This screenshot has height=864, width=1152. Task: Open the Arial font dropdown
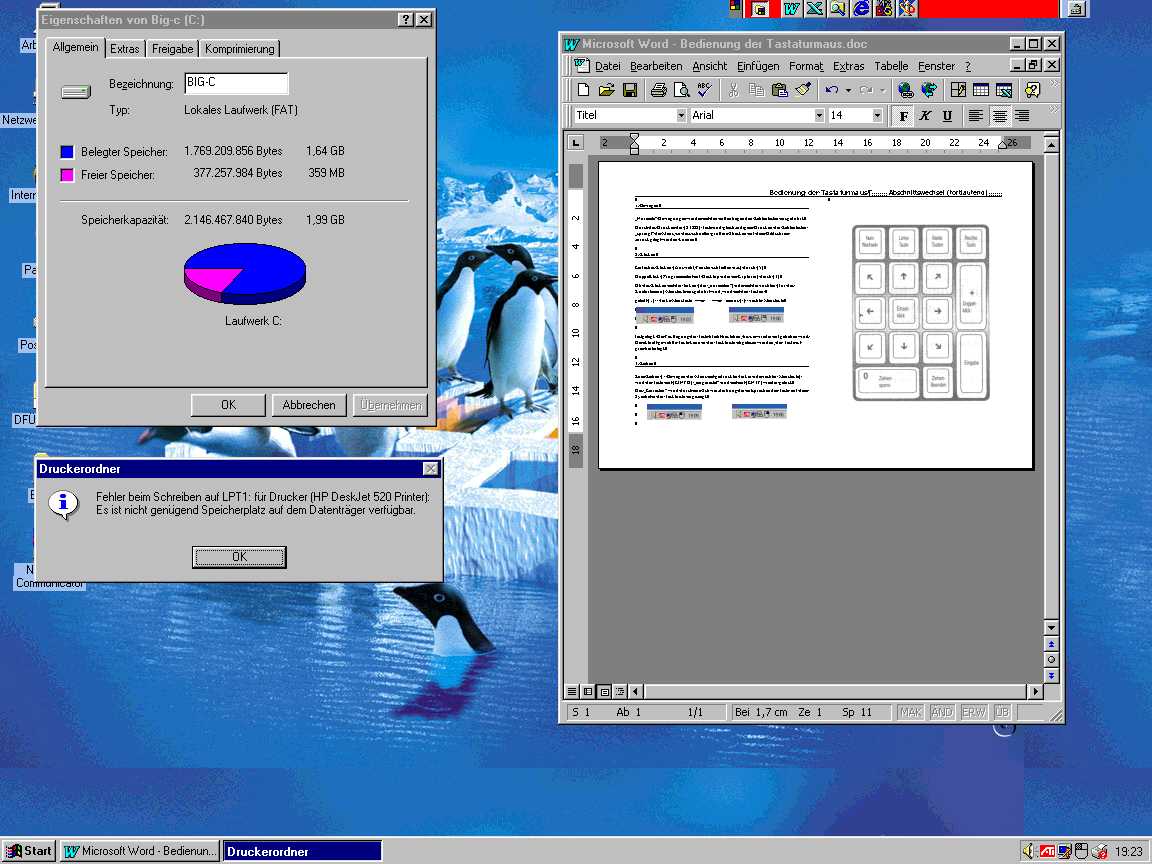tap(819, 115)
